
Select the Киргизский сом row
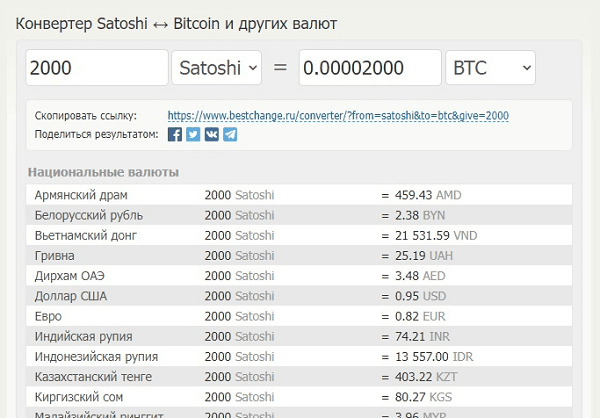tap(299, 397)
